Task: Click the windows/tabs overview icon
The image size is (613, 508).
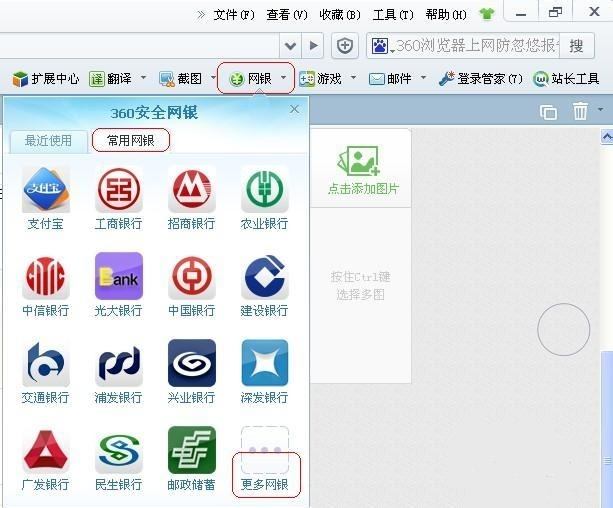Action: pyautogui.click(x=548, y=112)
